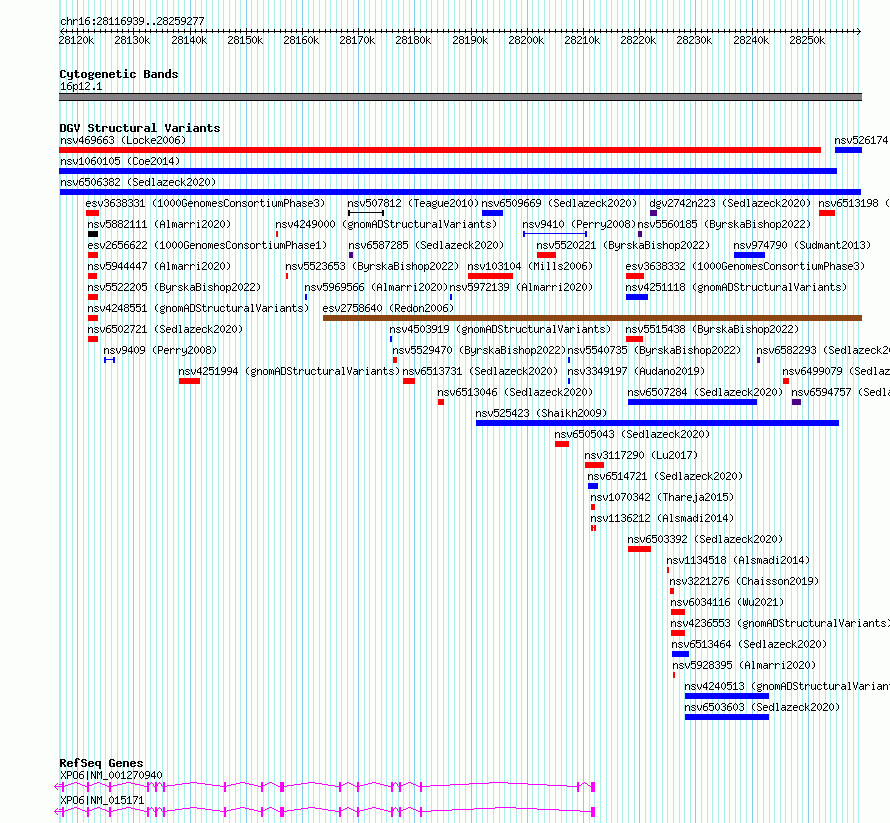Click nsv1070342 (Thareja2015) label
890x823 pixels.
(662, 497)
